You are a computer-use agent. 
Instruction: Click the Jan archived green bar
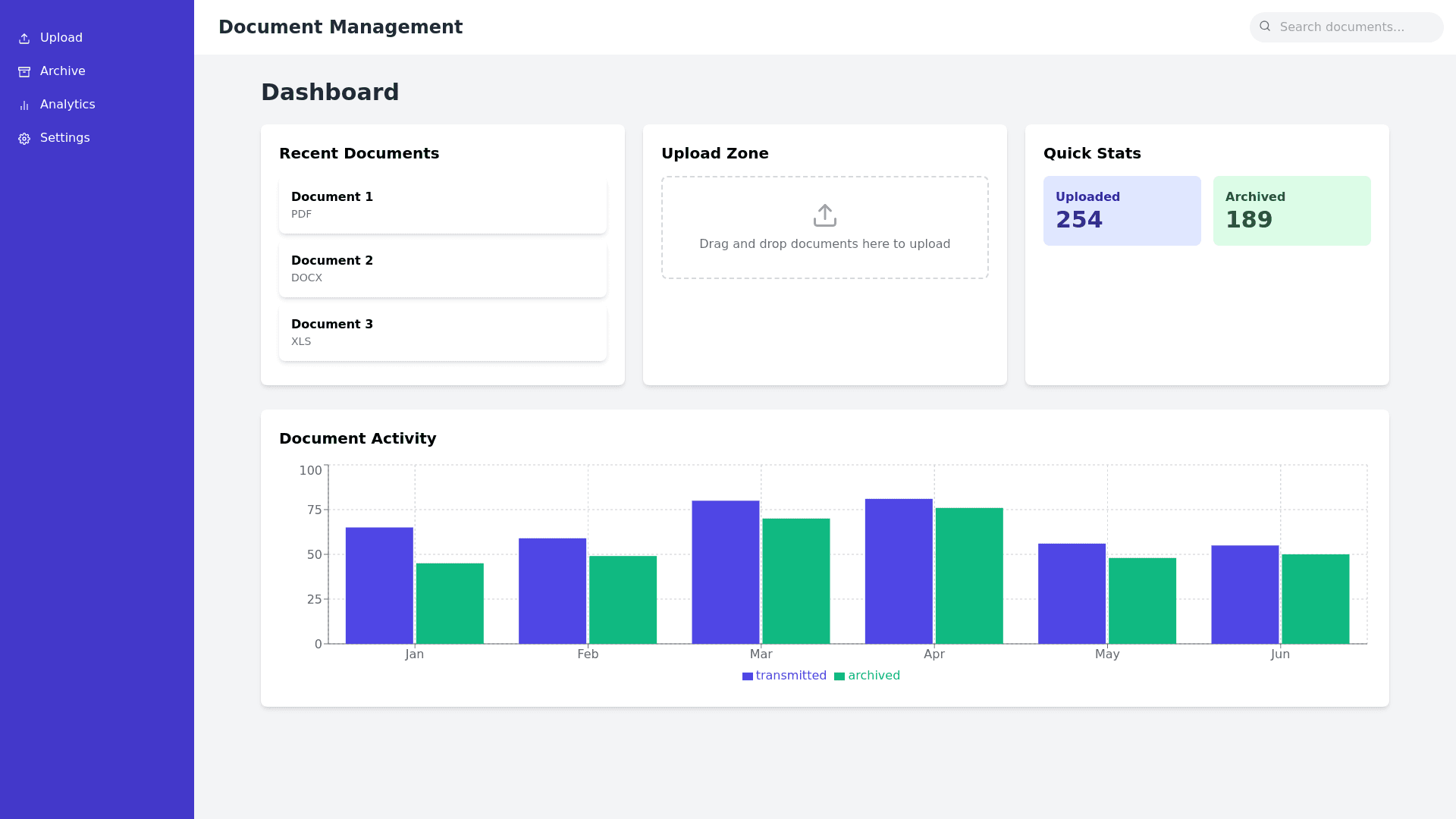[450, 604]
